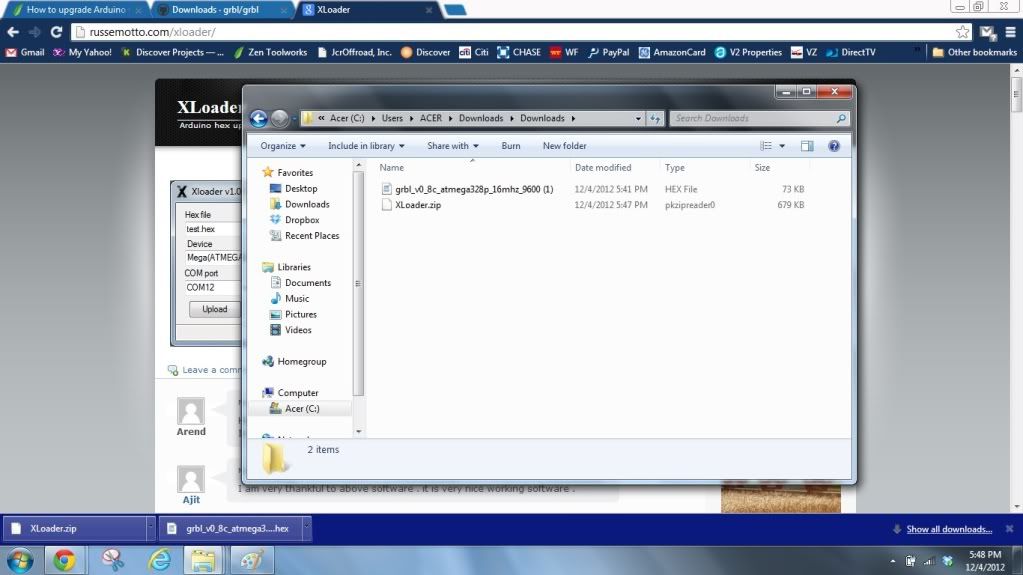The height and width of the screenshot is (575, 1023).
Task: Close the downloads bar with X
Action: point(1009,529)
